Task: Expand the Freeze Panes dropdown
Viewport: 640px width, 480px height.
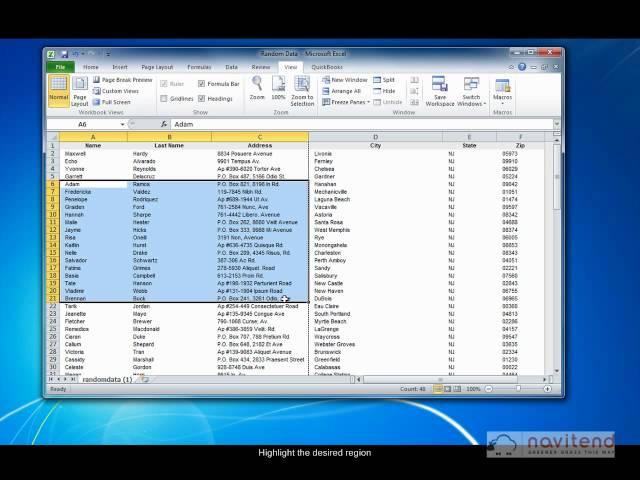Action: click(346, 102)
